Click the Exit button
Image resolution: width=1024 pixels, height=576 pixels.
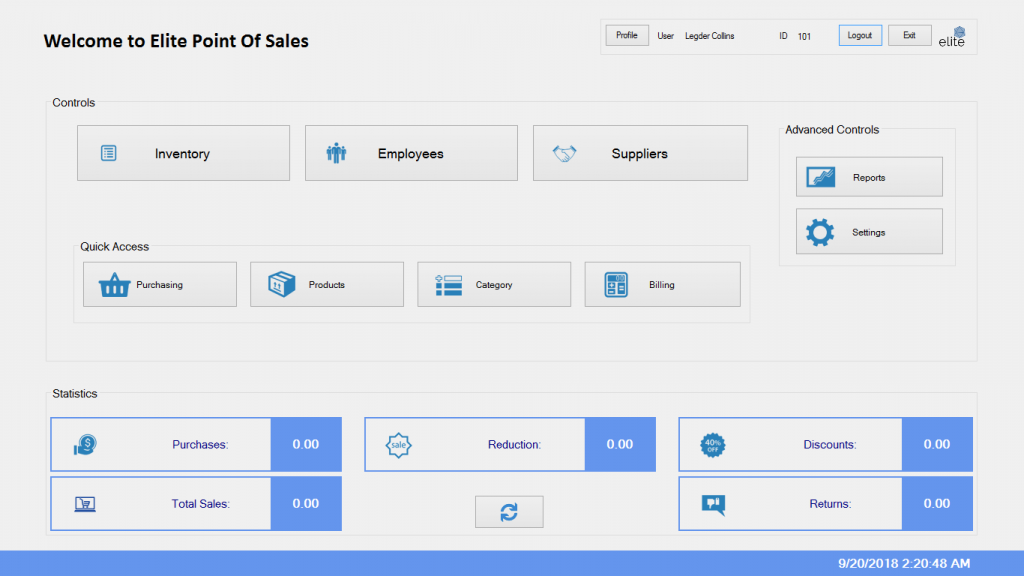coord(909,35)
